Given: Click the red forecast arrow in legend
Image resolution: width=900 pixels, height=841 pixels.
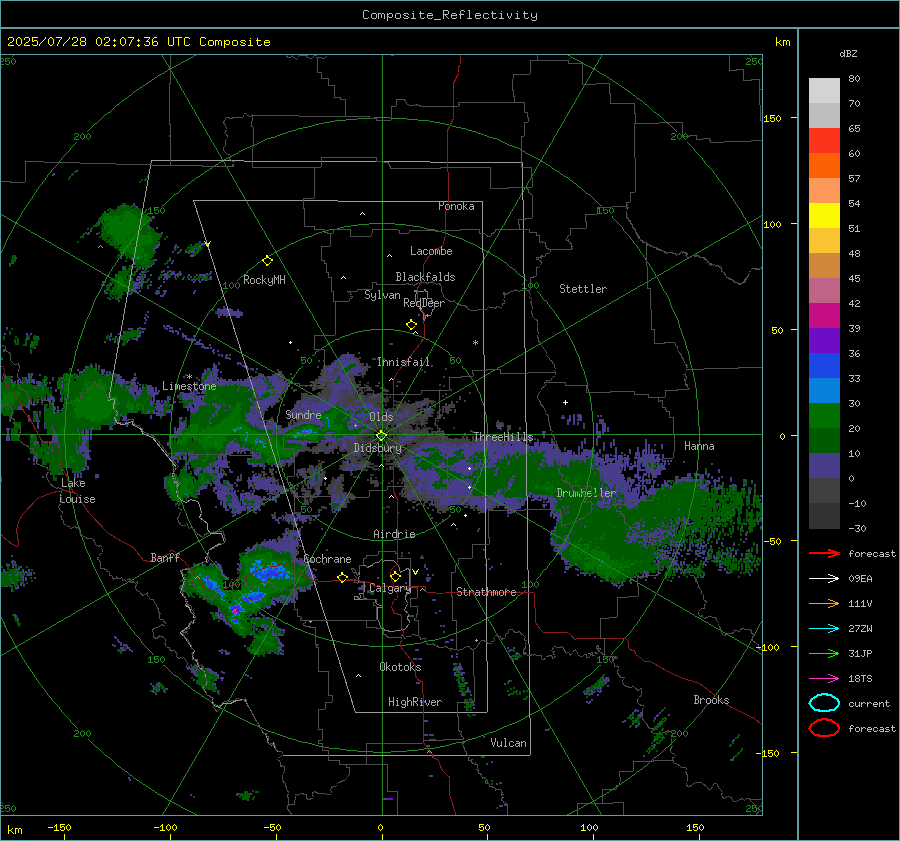Looking at the screenshot, I should (825, 553).
